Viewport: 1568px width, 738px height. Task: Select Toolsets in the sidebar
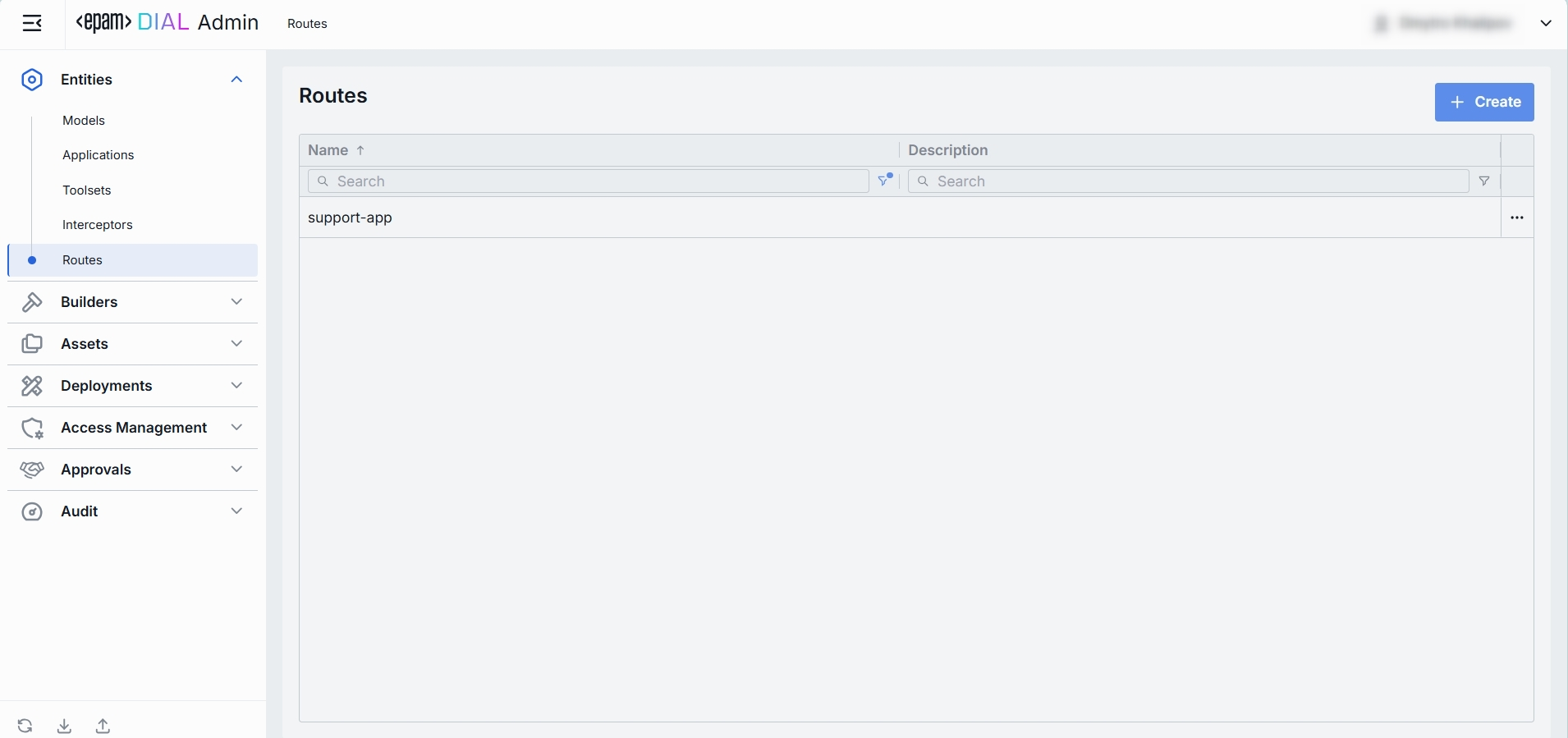coord(86,190)
